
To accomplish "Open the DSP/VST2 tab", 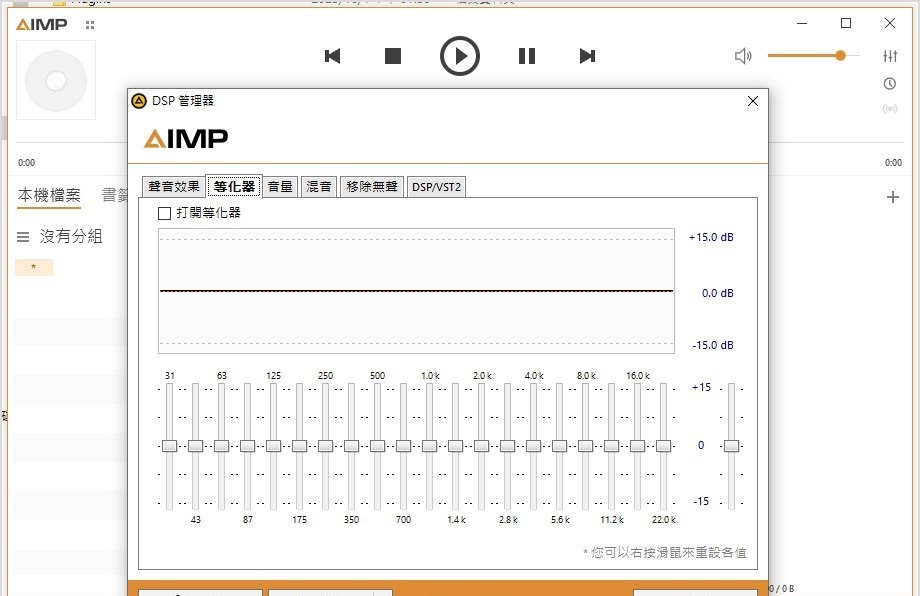I will [x=436, y=186].
